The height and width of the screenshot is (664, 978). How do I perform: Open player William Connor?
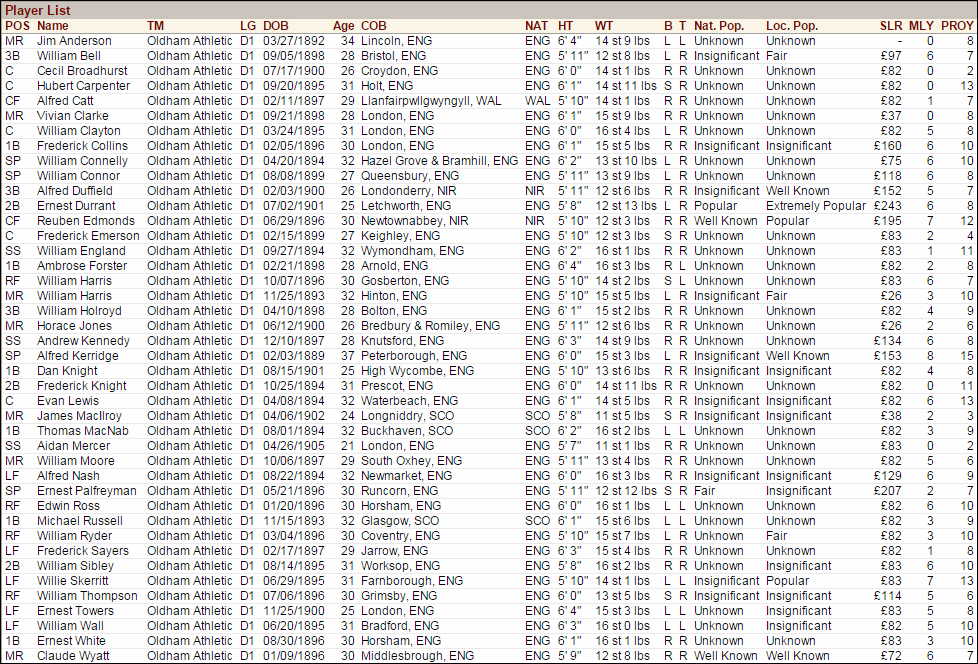[x=79, y=175]
